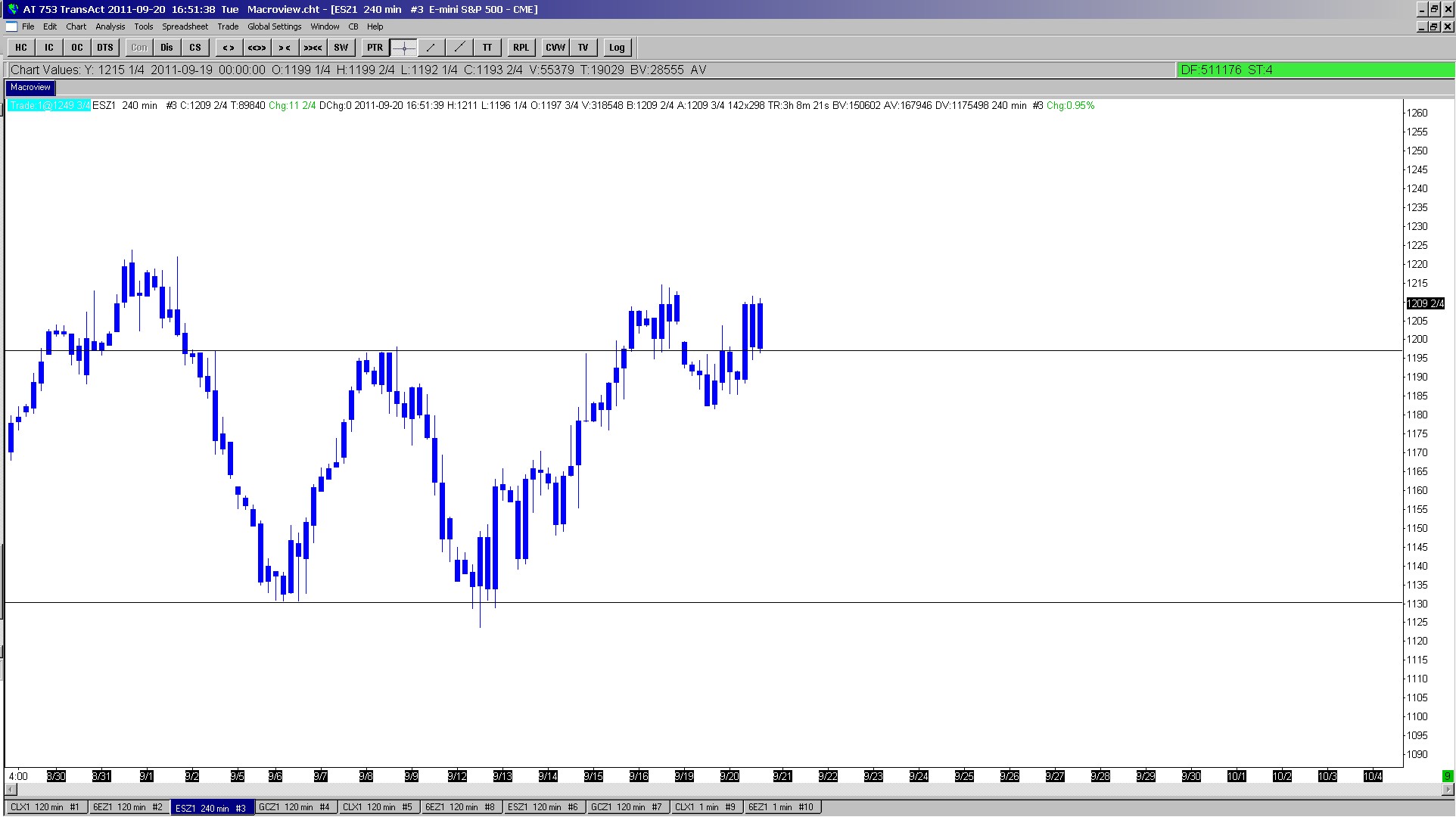Toggle the Log scale button
1456x817 pixels.
pyautogui.click(x=617, y=48)
